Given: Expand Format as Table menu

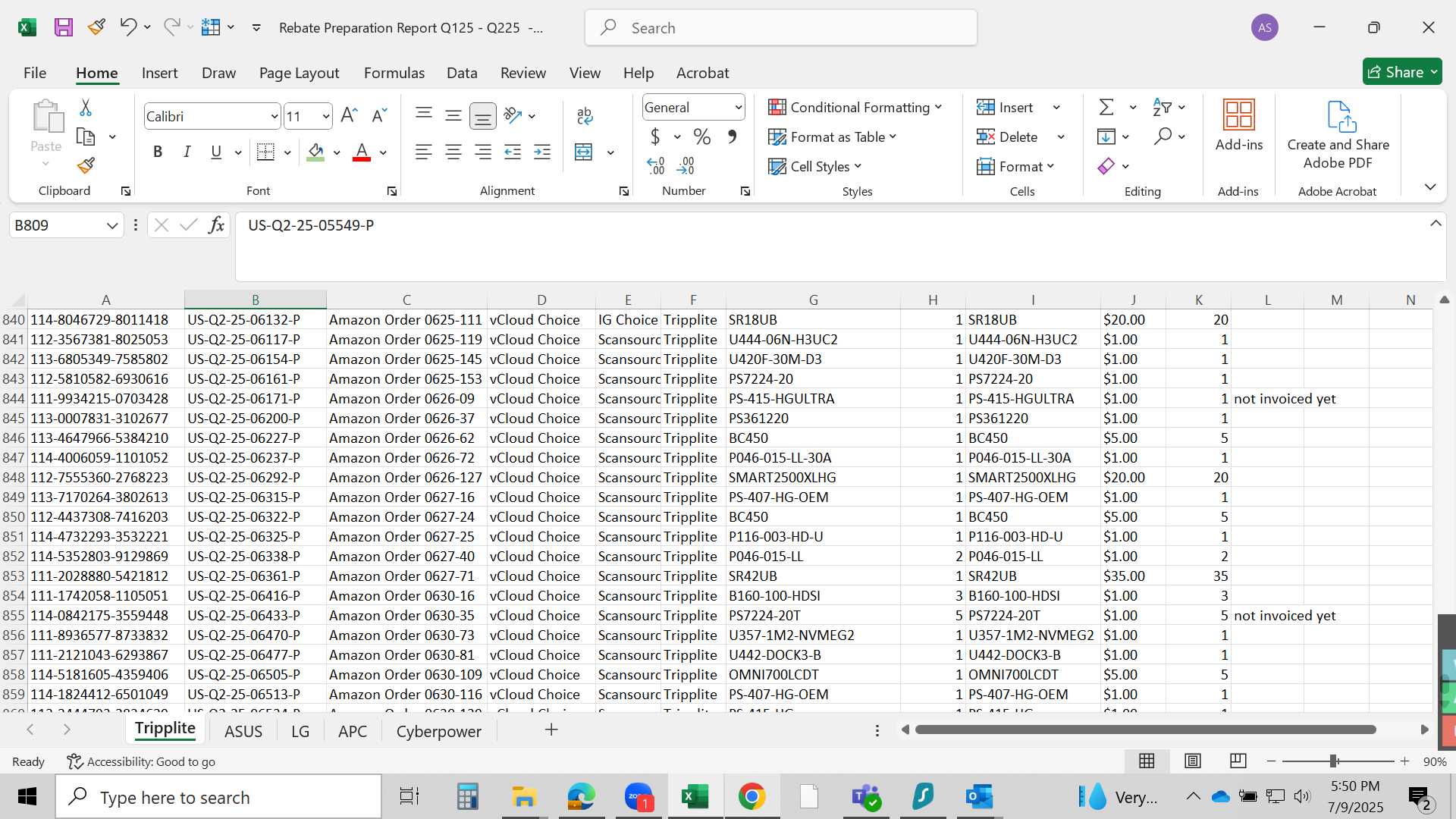Looking at the screenshot, I should tap(833, 137).
